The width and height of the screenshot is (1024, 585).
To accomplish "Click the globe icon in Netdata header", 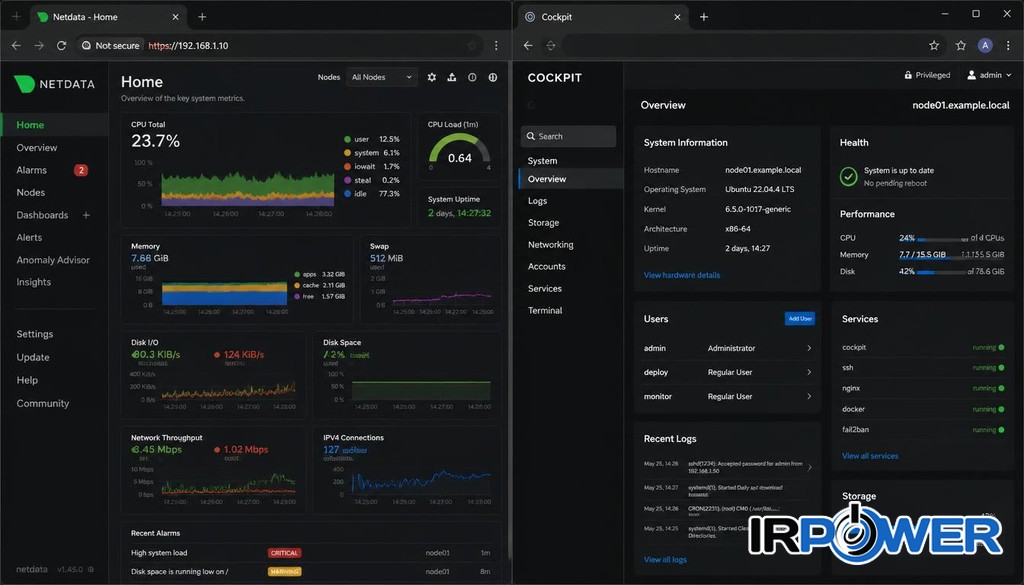I will [x=493, y=77].
